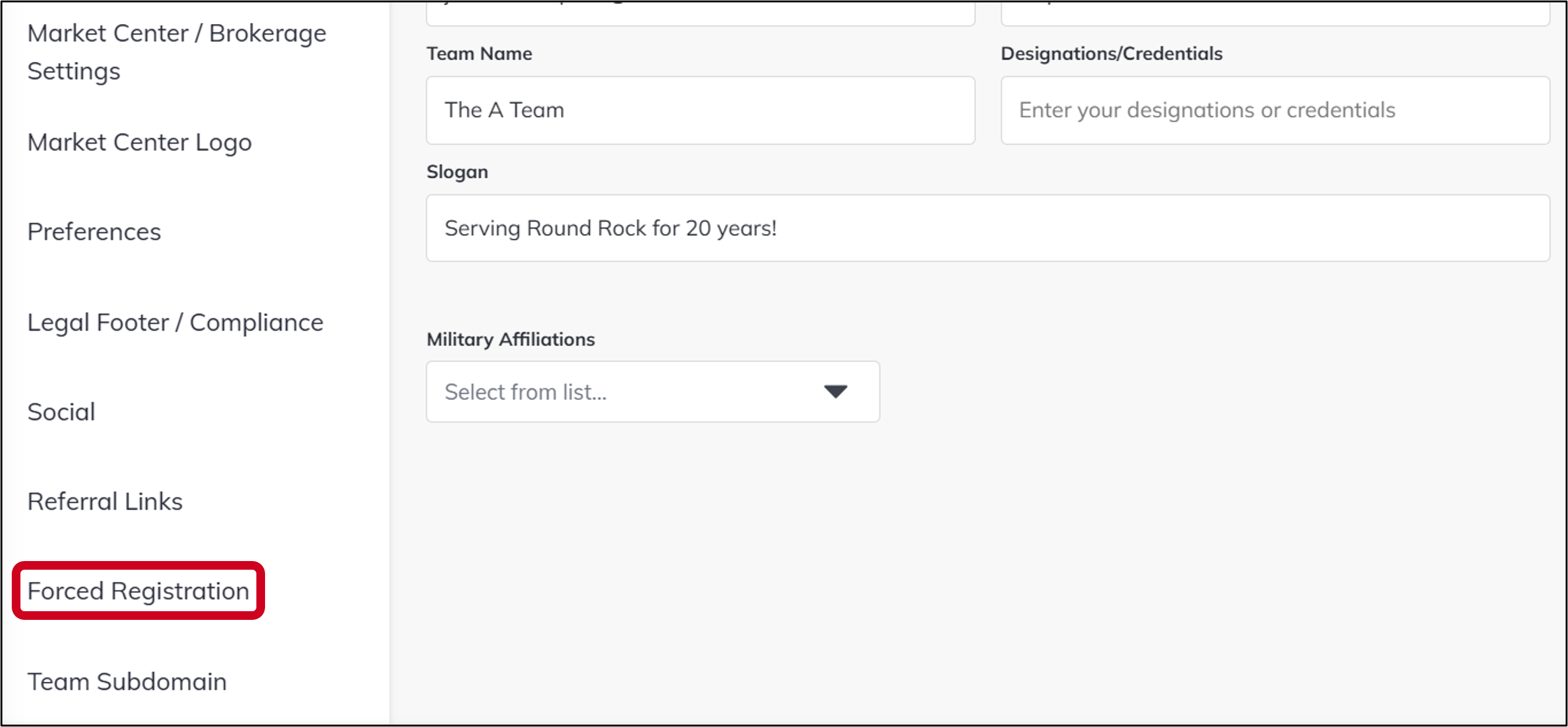This screenshot has height=727, width=1568.
Task: Select Market Center Logo in sidebar
Action: pos(139,142)
